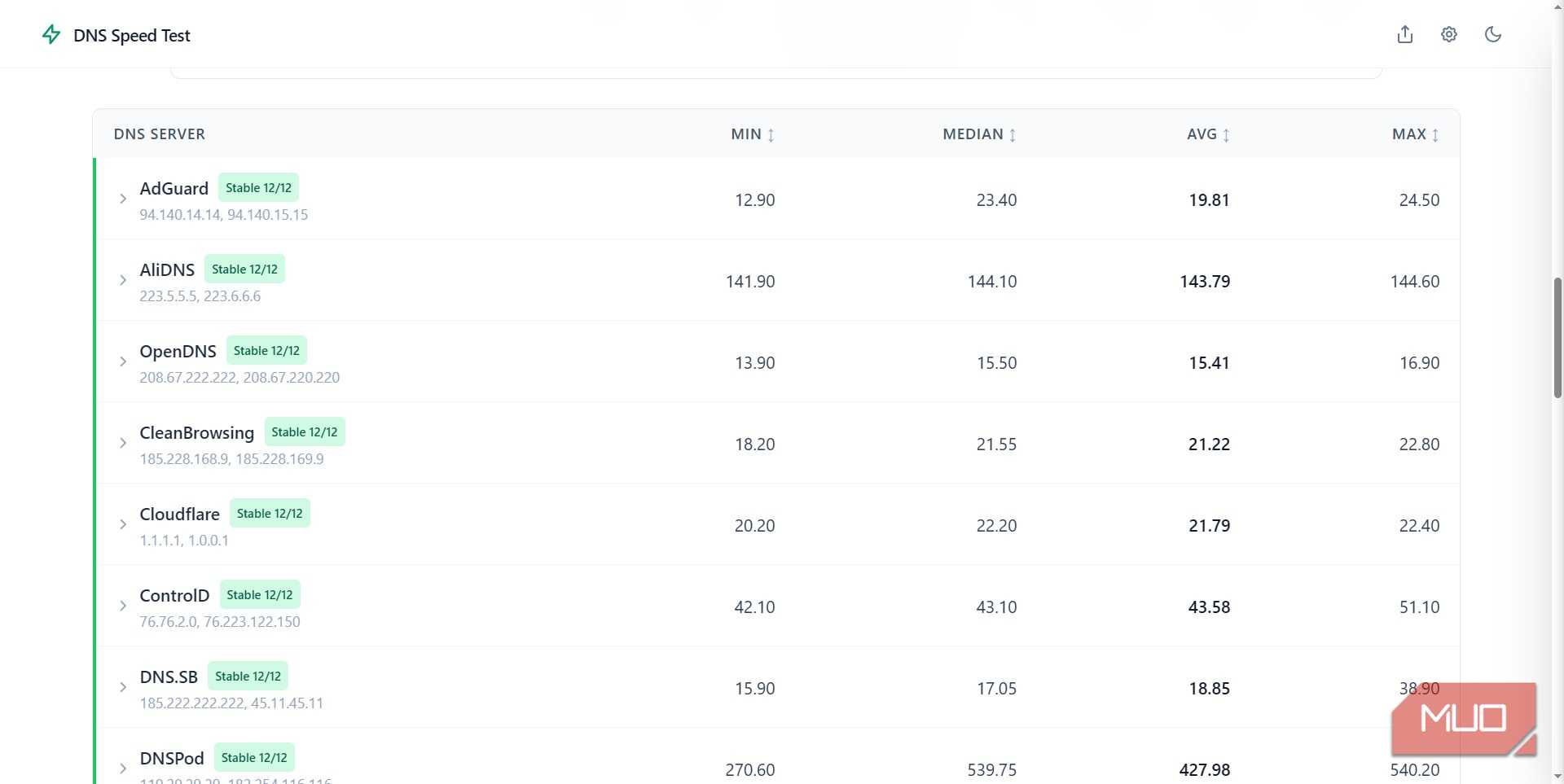This screenshot has width=1564, height=784.
Task: Expand the DNSPod row
Action: pos(123,769)
